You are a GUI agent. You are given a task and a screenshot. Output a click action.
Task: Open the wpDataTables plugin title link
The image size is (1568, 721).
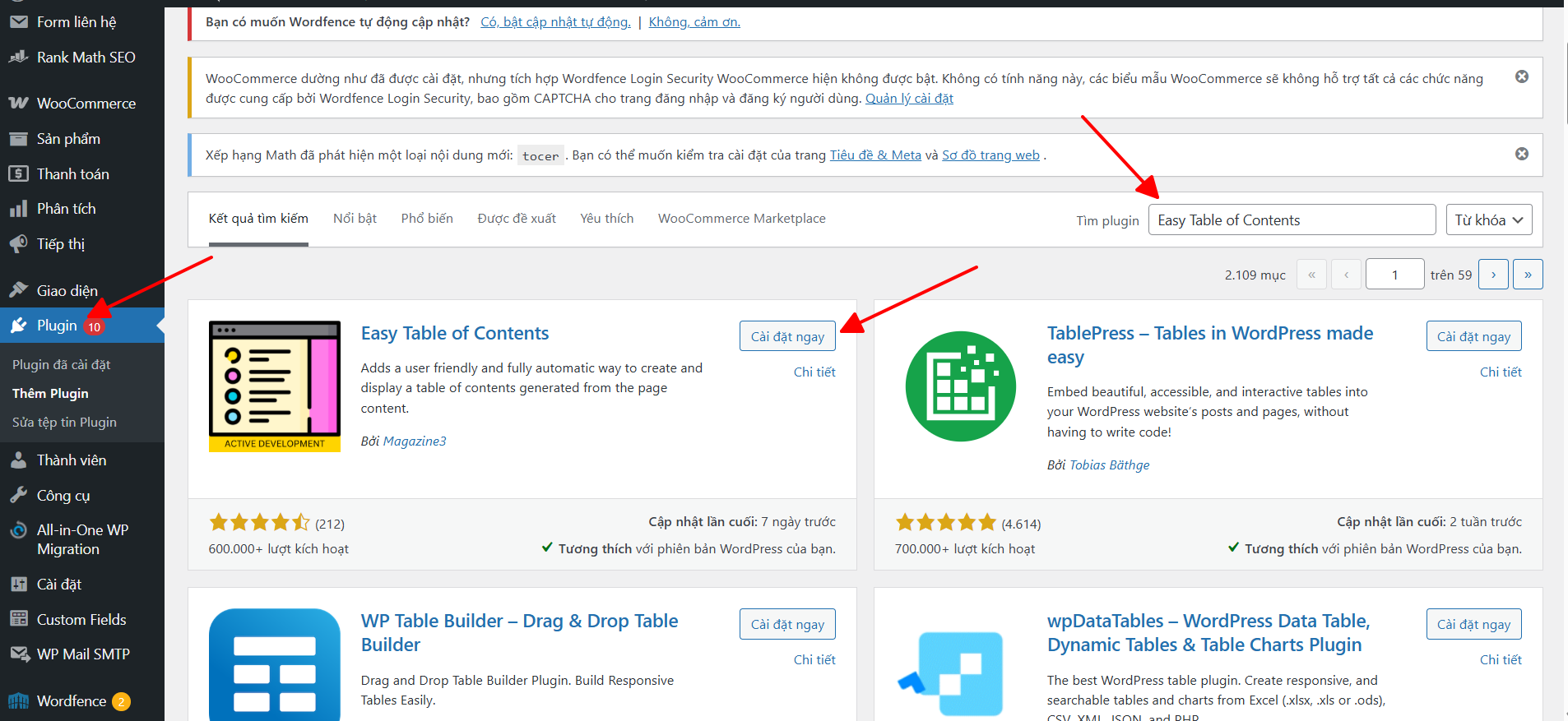tap(1208, 633)
